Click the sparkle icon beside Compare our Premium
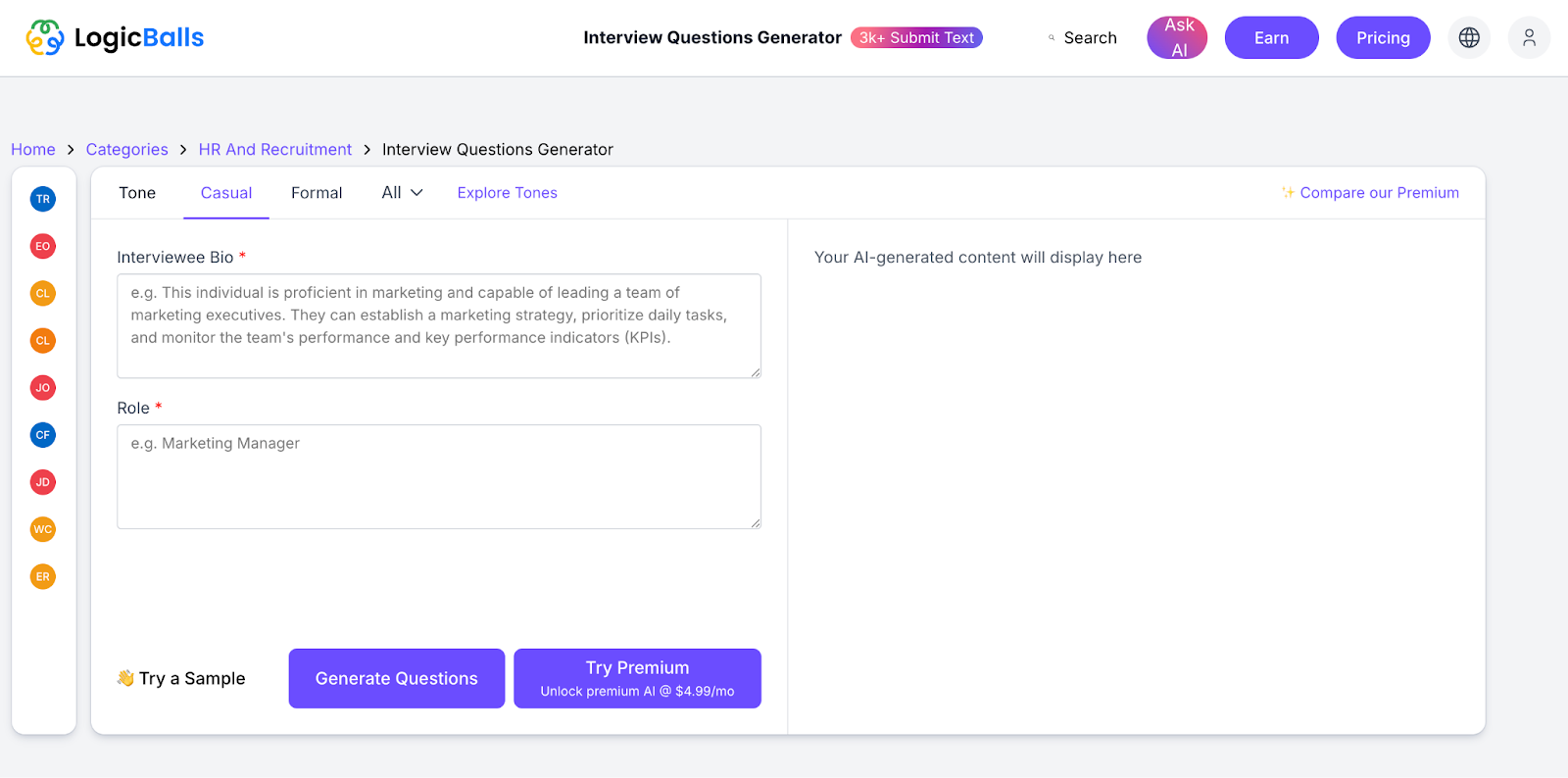This screenshot has height=778, width=1568. click(x=1288, y=192)
